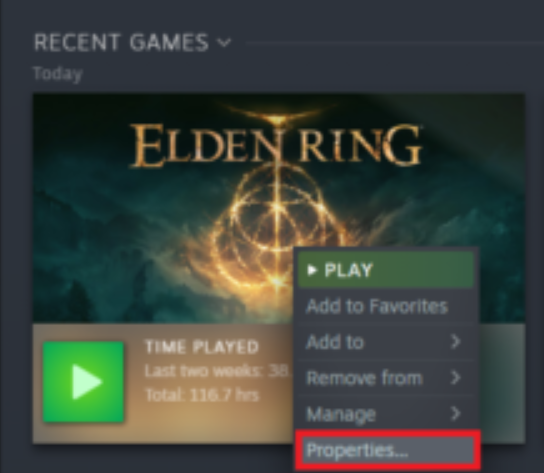Open the Remove from submenu

386,378
